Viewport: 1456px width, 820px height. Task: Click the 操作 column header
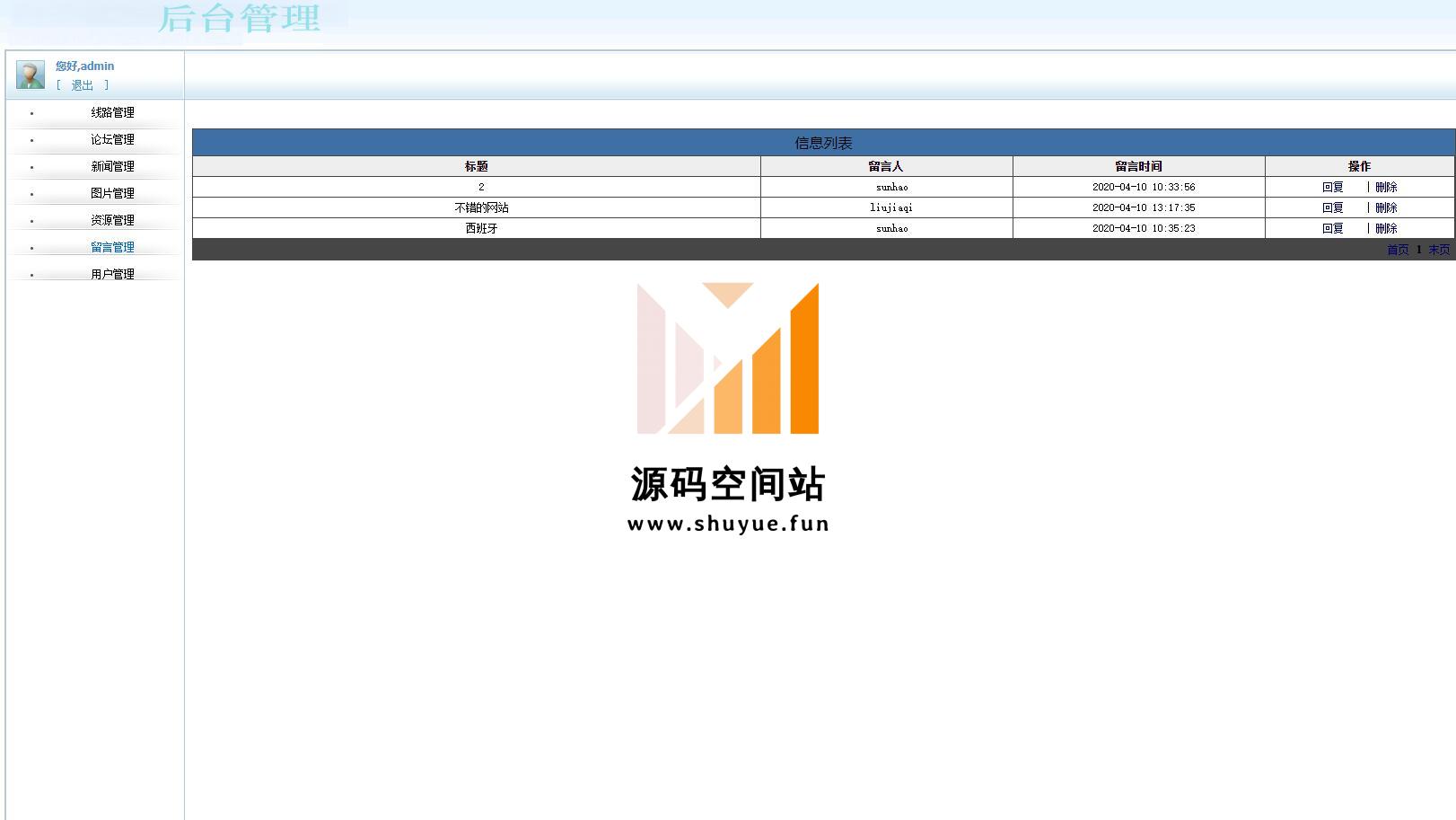[1359, 166]
